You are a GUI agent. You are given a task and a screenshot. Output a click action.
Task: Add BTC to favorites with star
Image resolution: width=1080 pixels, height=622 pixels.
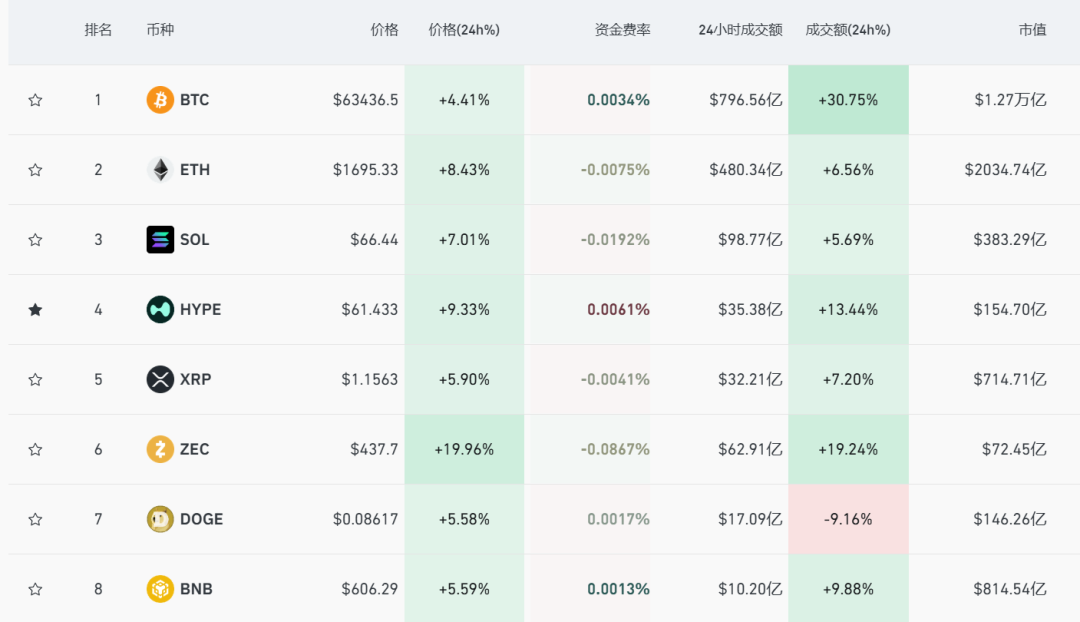35,100
